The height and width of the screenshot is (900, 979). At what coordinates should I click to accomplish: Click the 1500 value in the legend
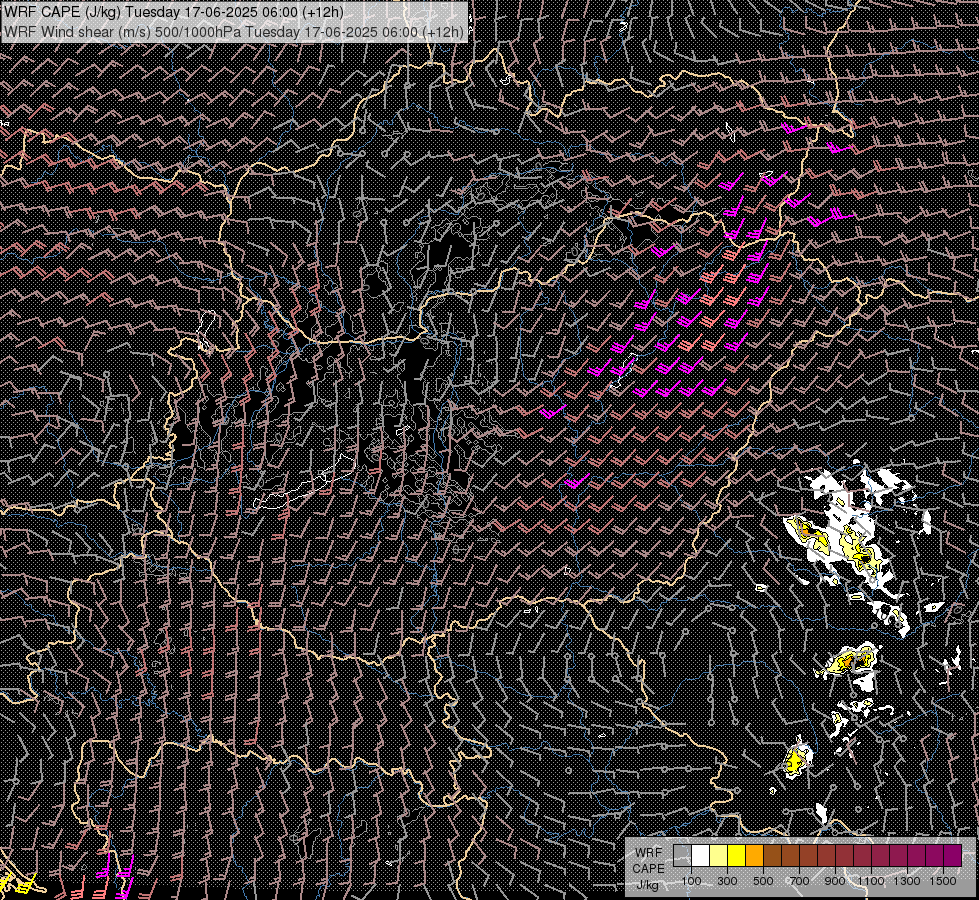pos(943,881)
